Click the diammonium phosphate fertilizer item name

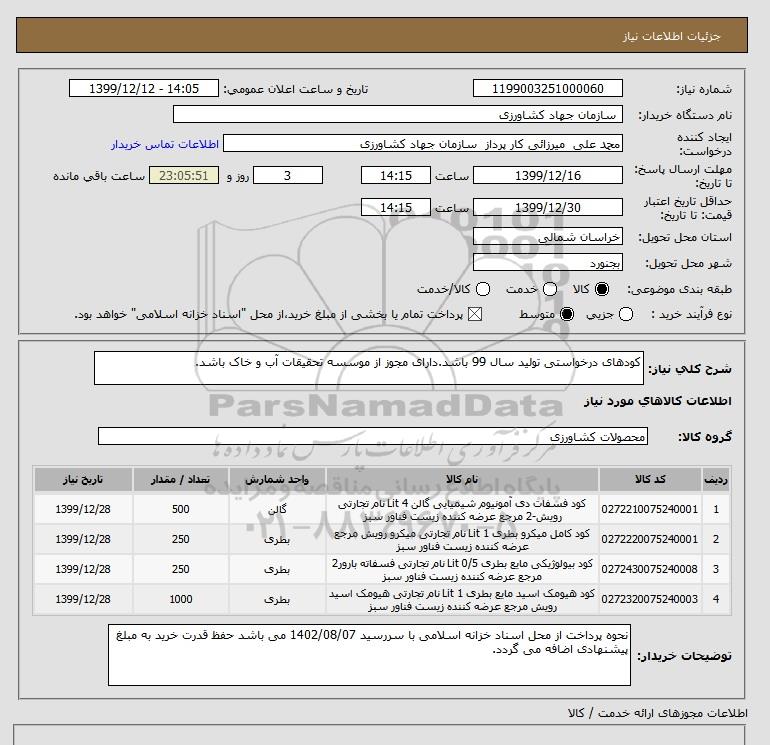point(462,510)
